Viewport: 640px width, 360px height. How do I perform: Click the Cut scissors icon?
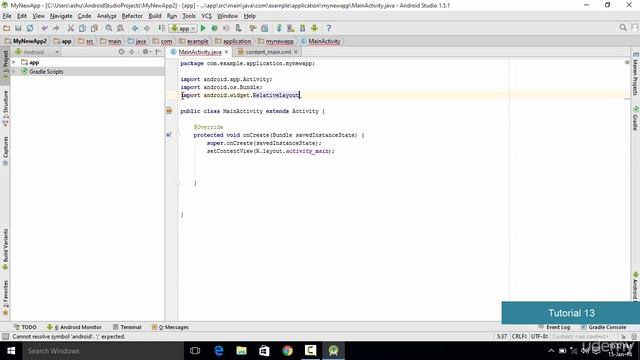coord(71,28)
